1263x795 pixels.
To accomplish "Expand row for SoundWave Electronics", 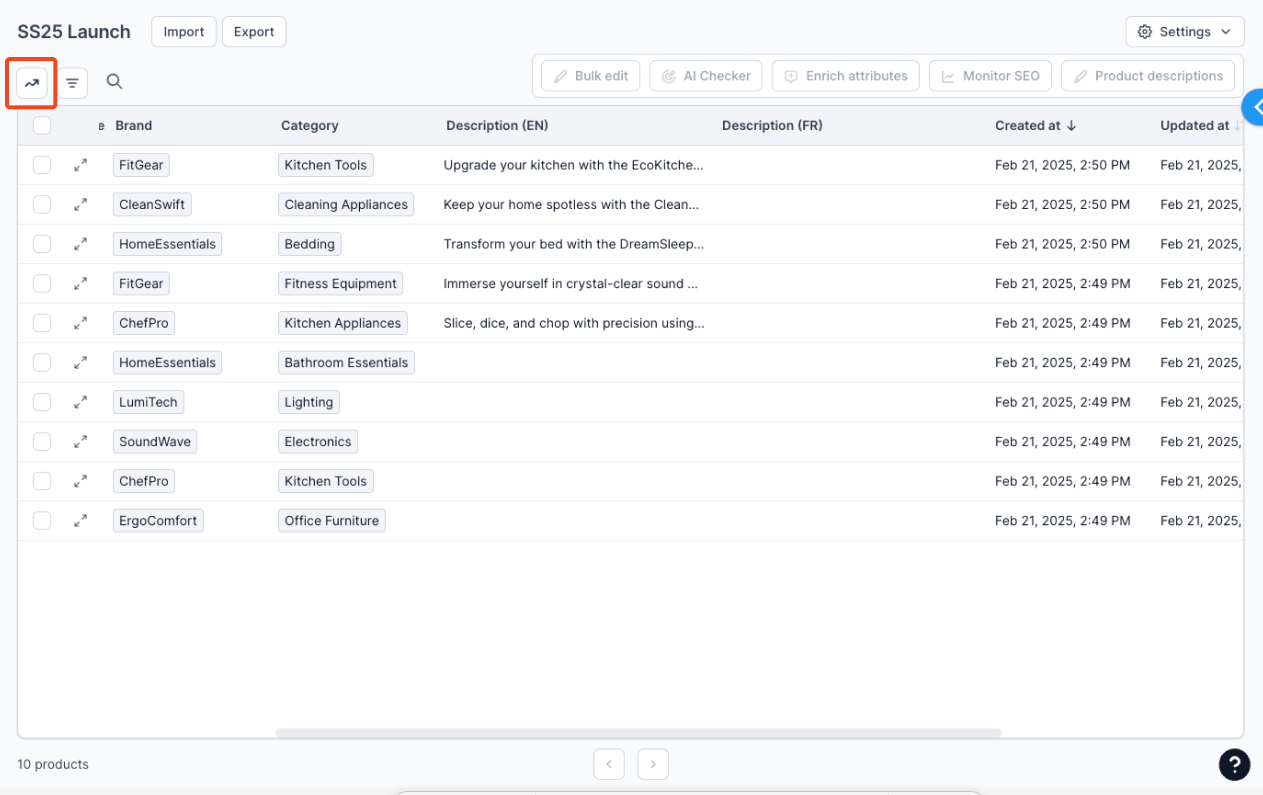I will tap(80, 441).
